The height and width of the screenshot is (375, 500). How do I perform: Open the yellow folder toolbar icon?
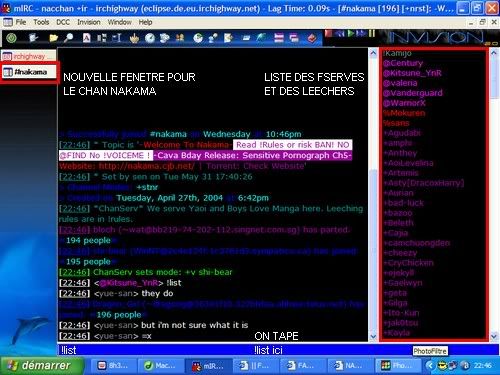click(x=53, y=38)
